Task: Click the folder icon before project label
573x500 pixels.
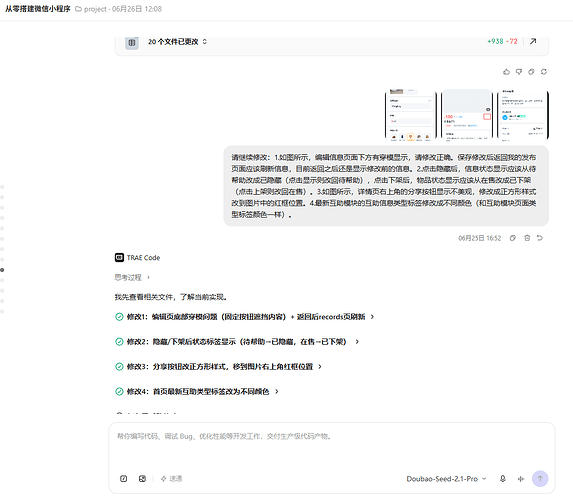Action: tap(78, 9)
